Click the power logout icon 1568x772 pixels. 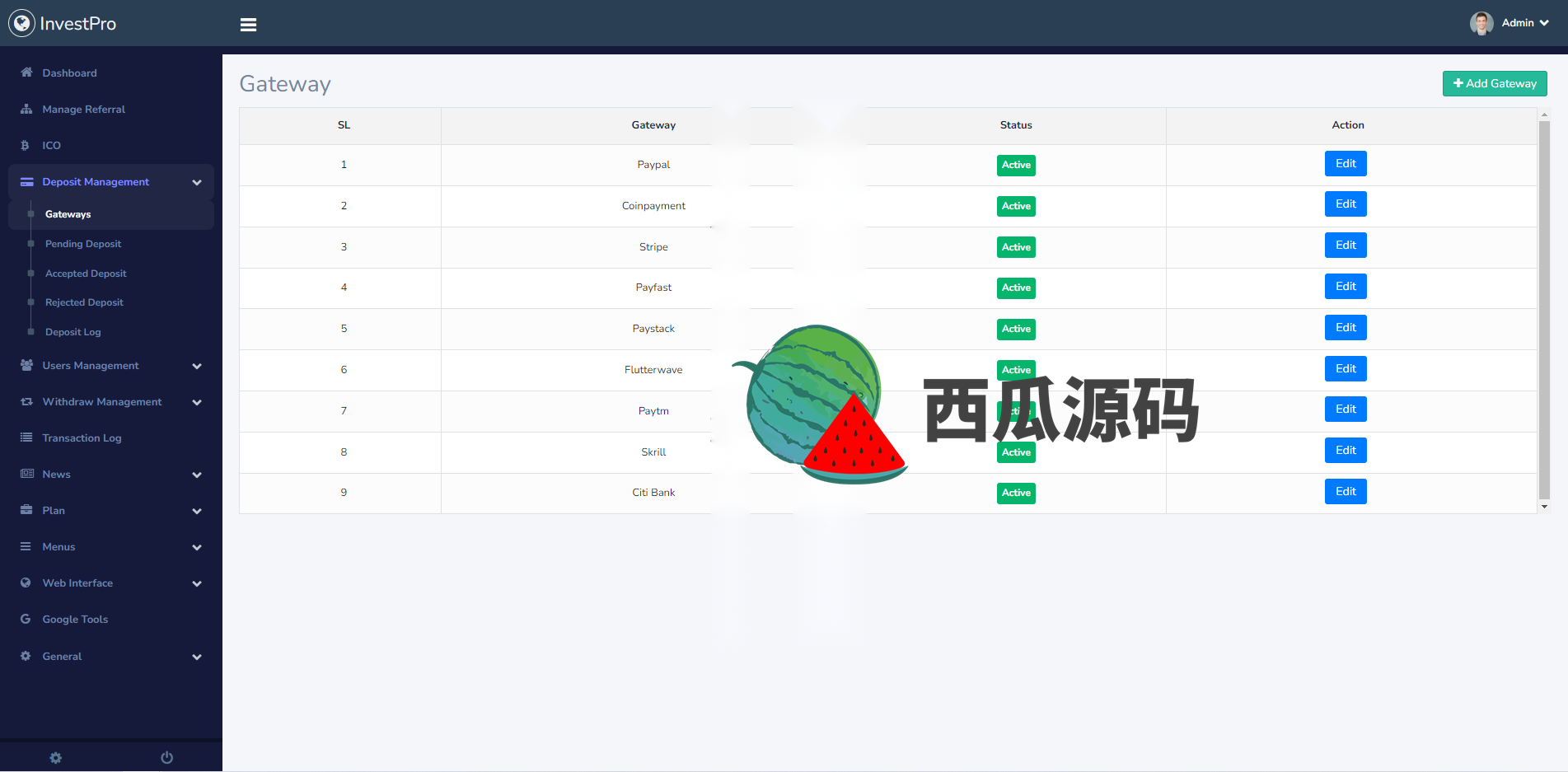166,758
